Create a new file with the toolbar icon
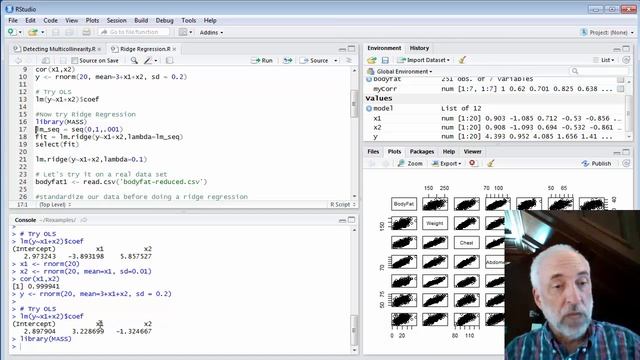The height and width of the screenshot is (360, 640). pyautogui.click(x=11, y=32)
